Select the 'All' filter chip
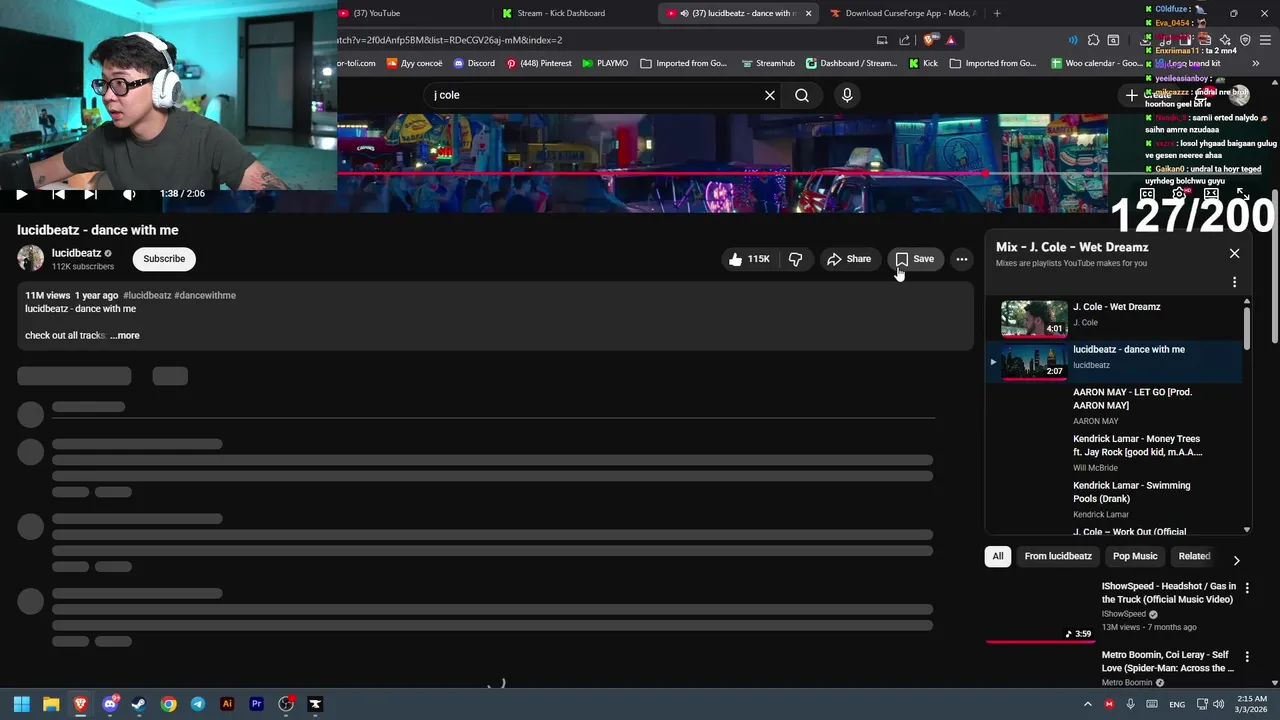This screenshot has height=720, width=1280. pyautogui.click(x=997, y=556)
